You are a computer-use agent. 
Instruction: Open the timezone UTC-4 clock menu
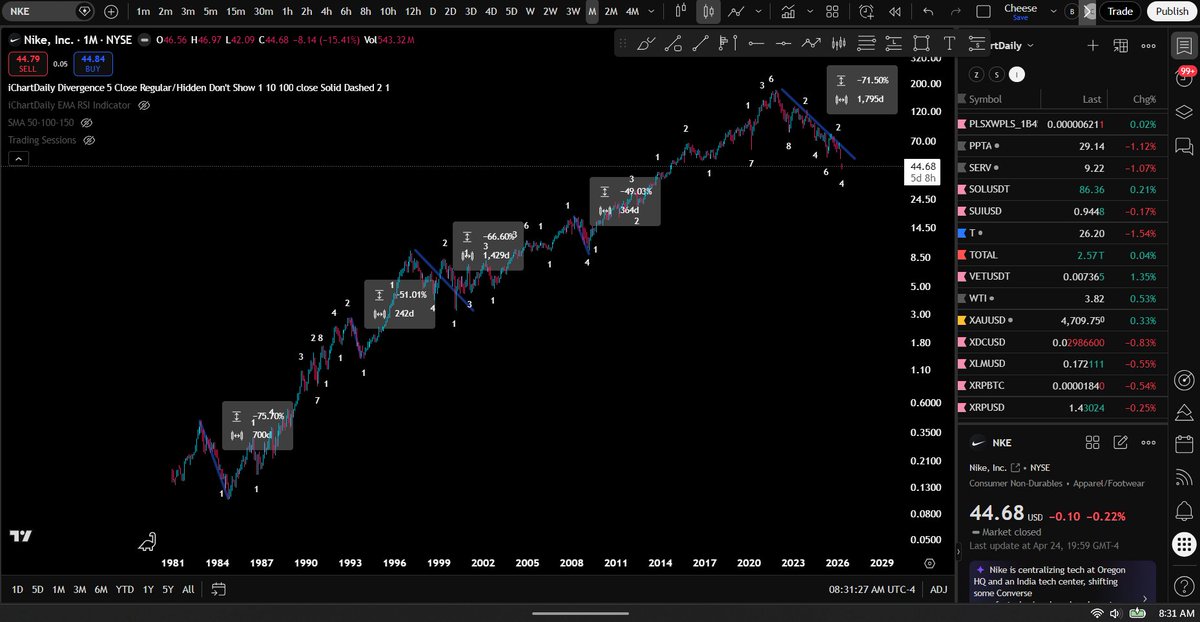pos(873,589)
